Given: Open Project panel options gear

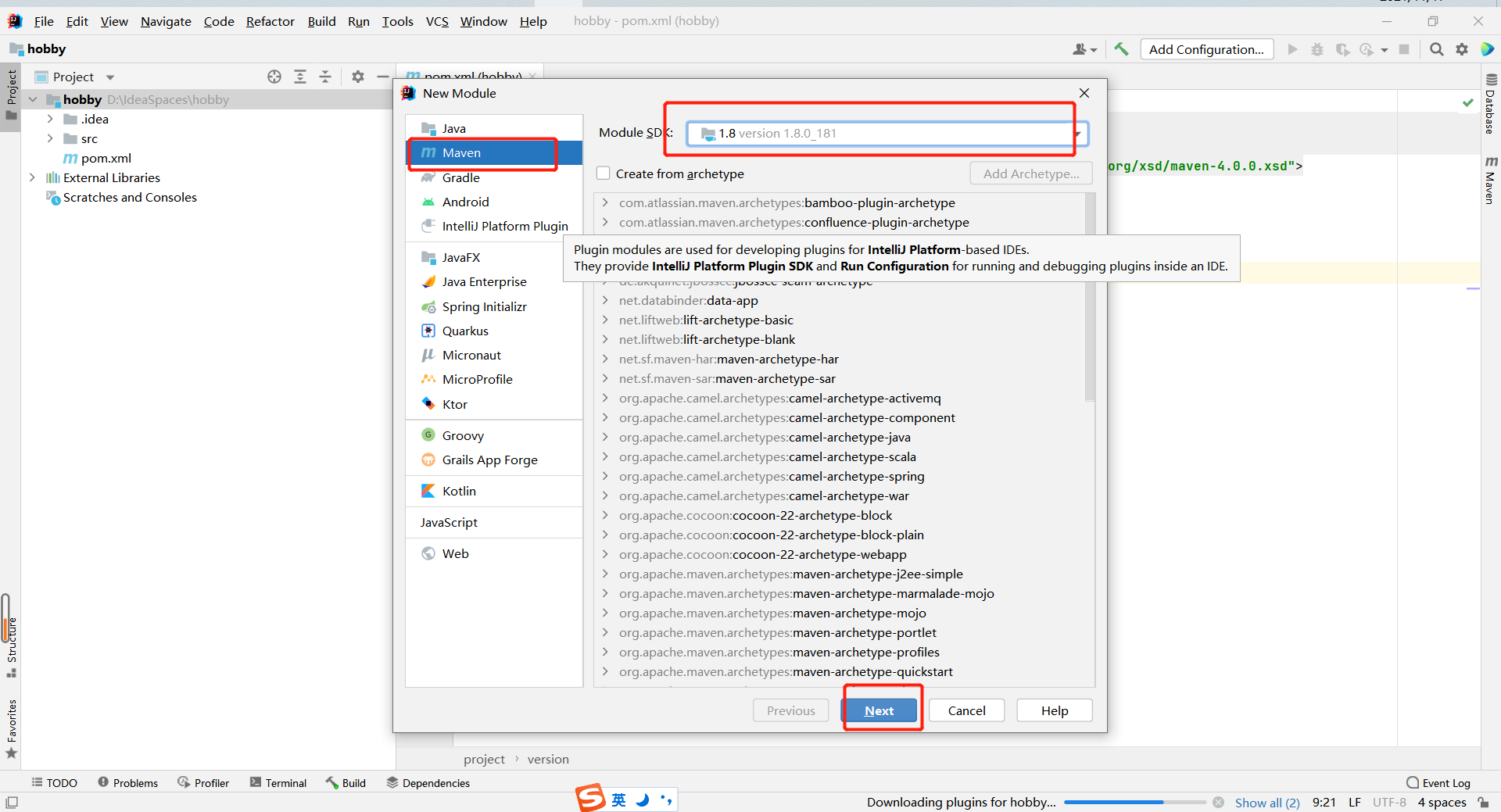Looking at the screenshot, I should [358, 77].
